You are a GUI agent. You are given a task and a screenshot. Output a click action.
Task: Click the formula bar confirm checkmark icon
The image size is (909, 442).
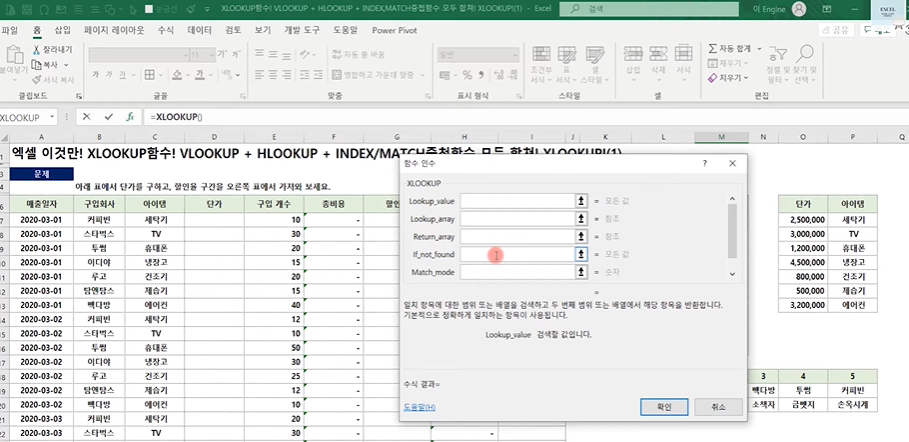(x=108, y=117)
